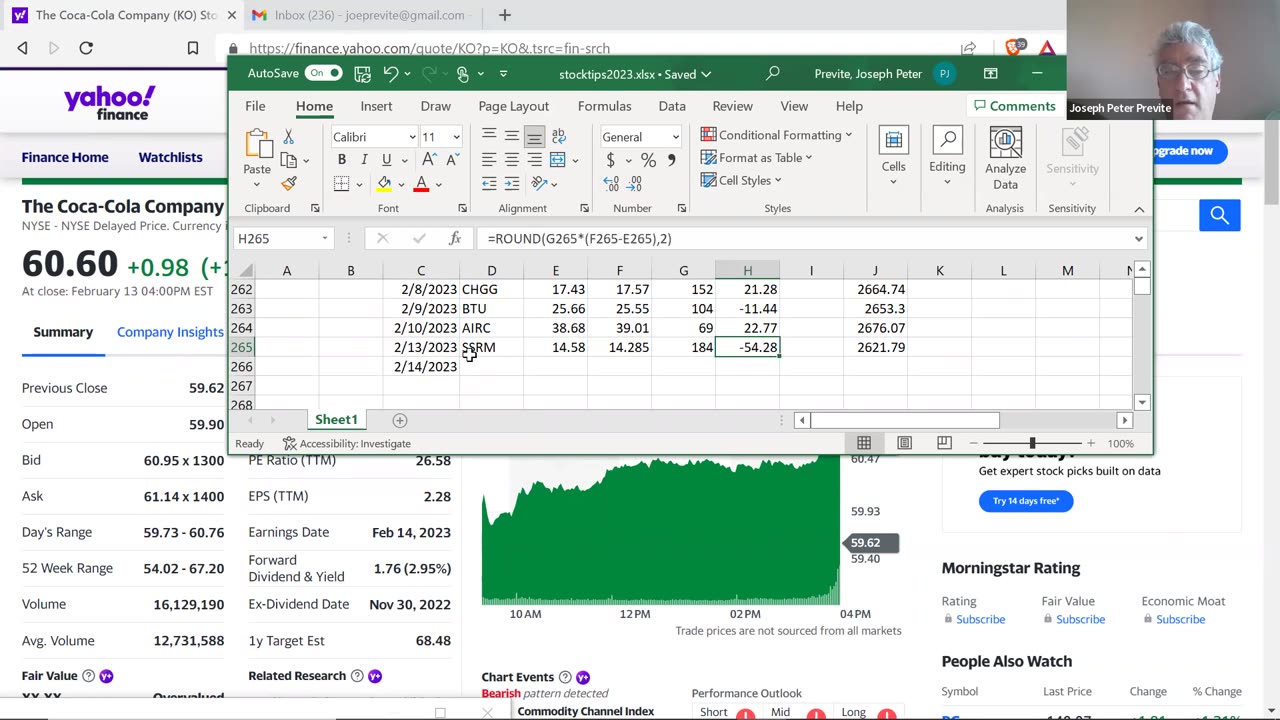Click the Insert Function fx icon

[455, 238]
